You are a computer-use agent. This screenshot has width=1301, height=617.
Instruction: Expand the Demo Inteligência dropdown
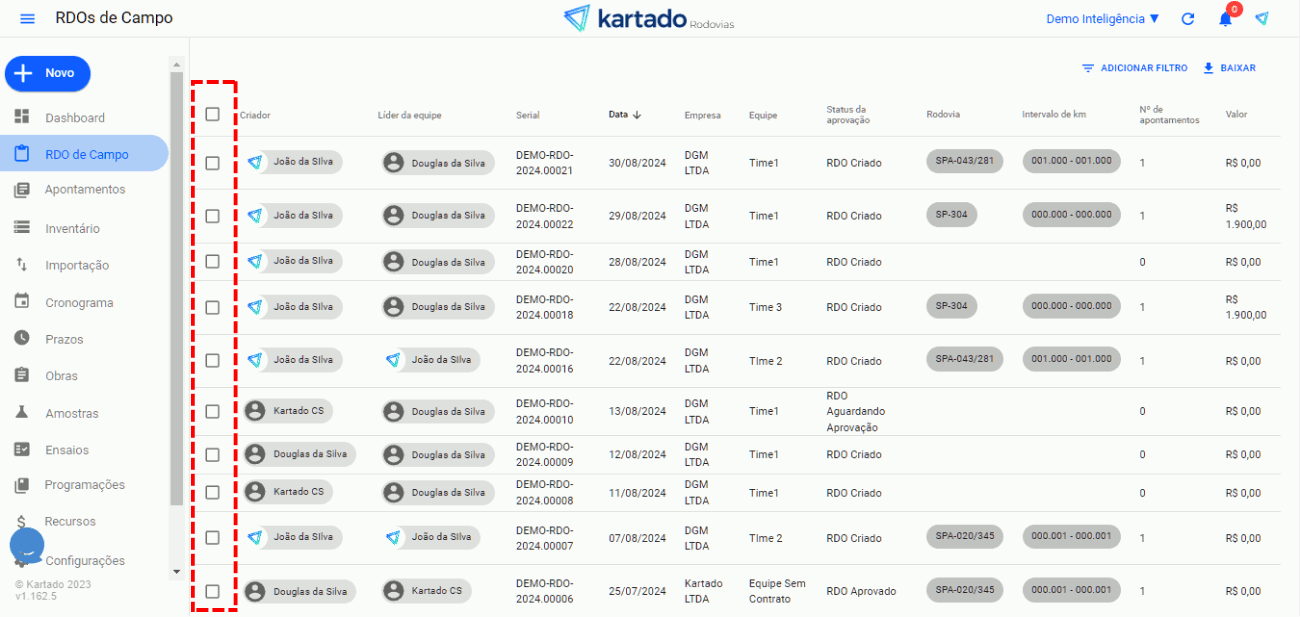1102,19
